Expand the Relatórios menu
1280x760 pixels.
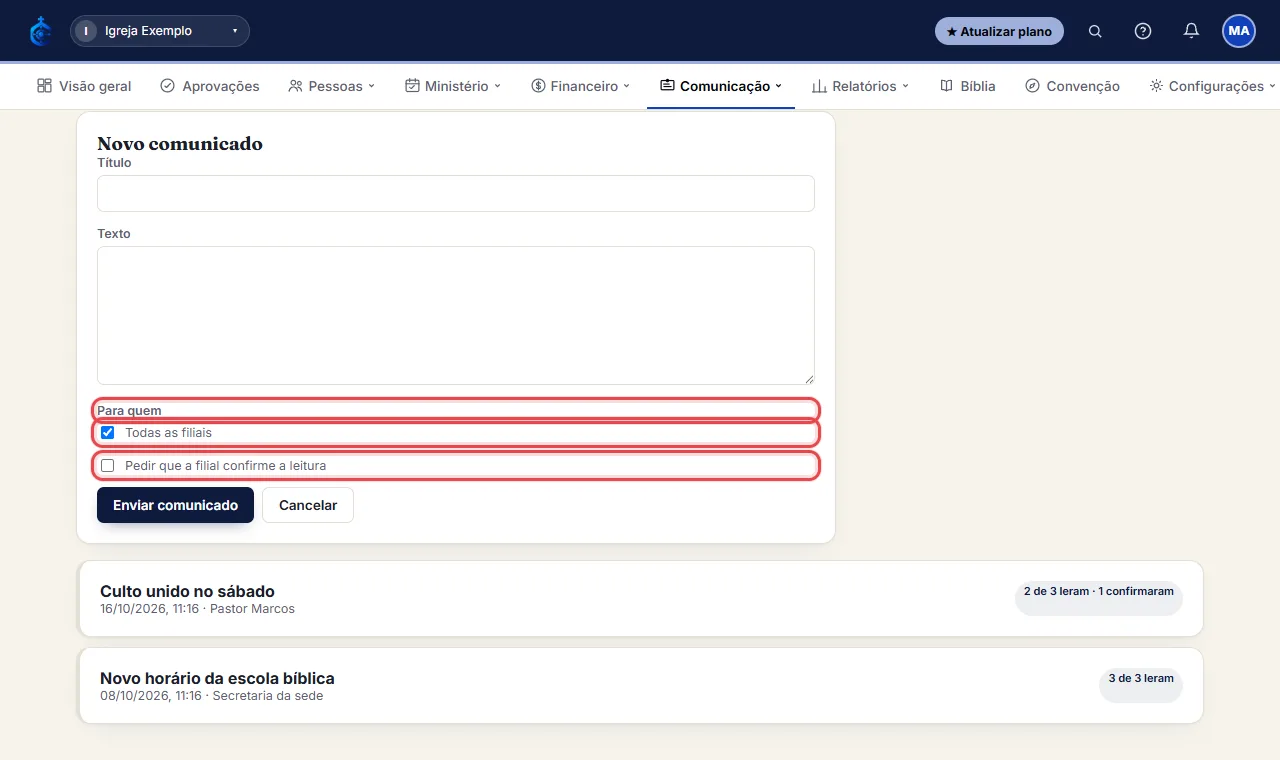[x=860, y=86]
